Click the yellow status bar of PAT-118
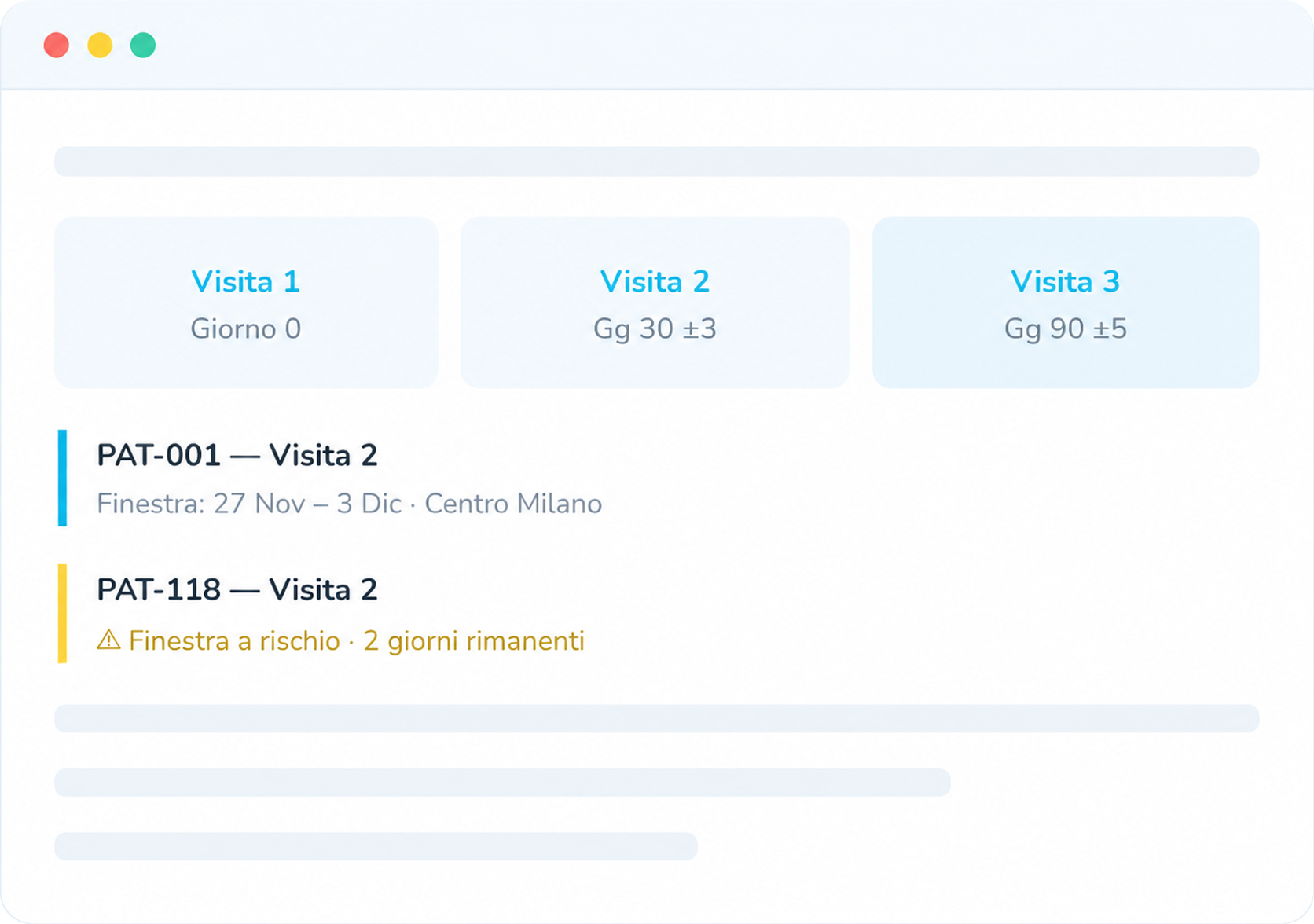Image resolution: width=1314 pixels, height=924 pixels. coord(62,614)
